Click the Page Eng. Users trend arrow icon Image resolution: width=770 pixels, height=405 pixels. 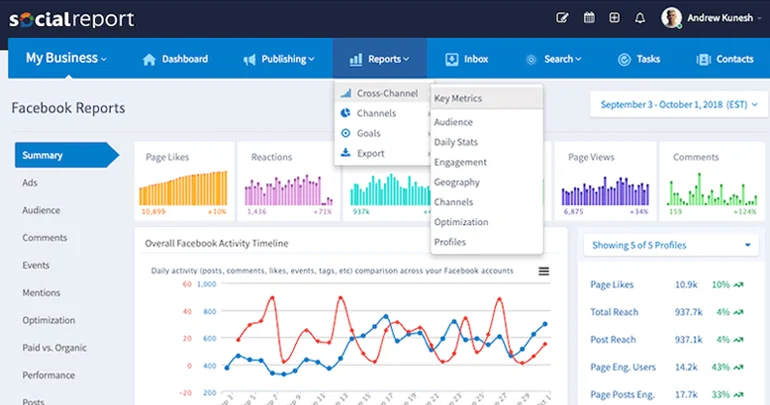tap(738, 367)
